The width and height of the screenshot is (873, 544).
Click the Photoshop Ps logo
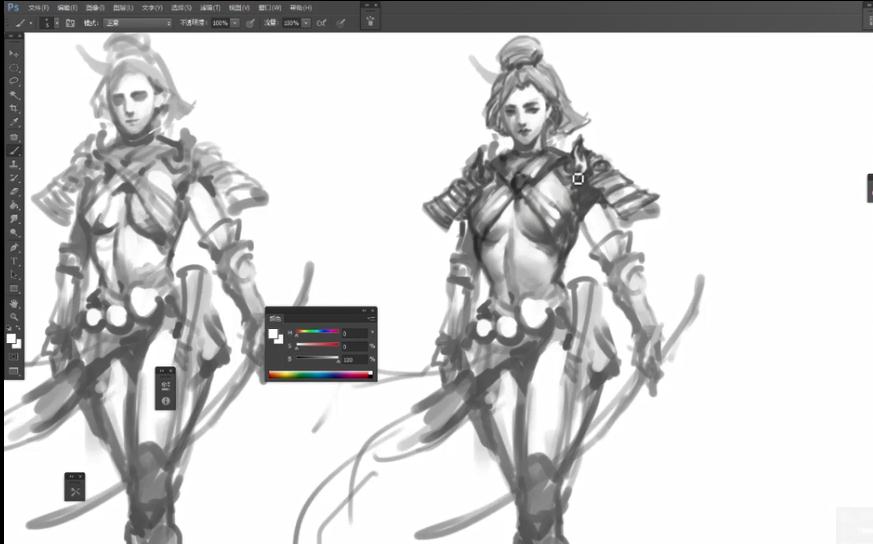tap(13, 8)
